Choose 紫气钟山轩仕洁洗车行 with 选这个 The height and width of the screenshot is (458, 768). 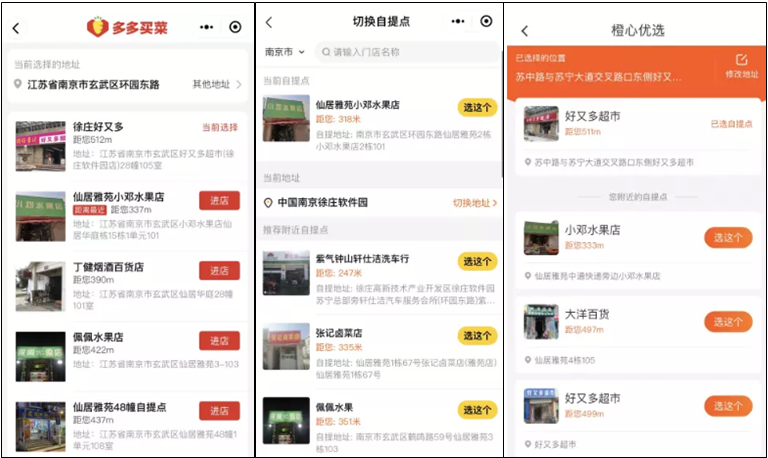click(x=478, y=261)
